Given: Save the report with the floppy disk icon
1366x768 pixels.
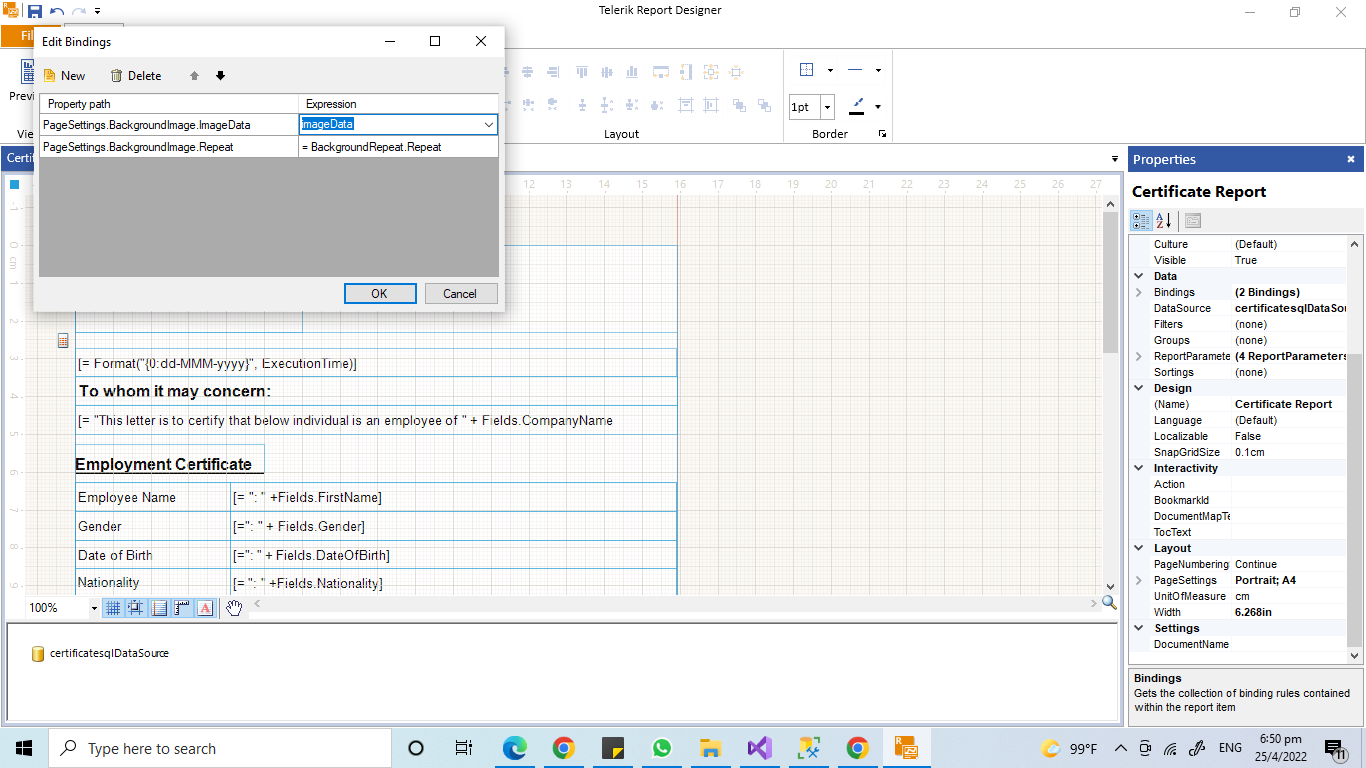Looking at the screenshot, I should click(35, 11).
